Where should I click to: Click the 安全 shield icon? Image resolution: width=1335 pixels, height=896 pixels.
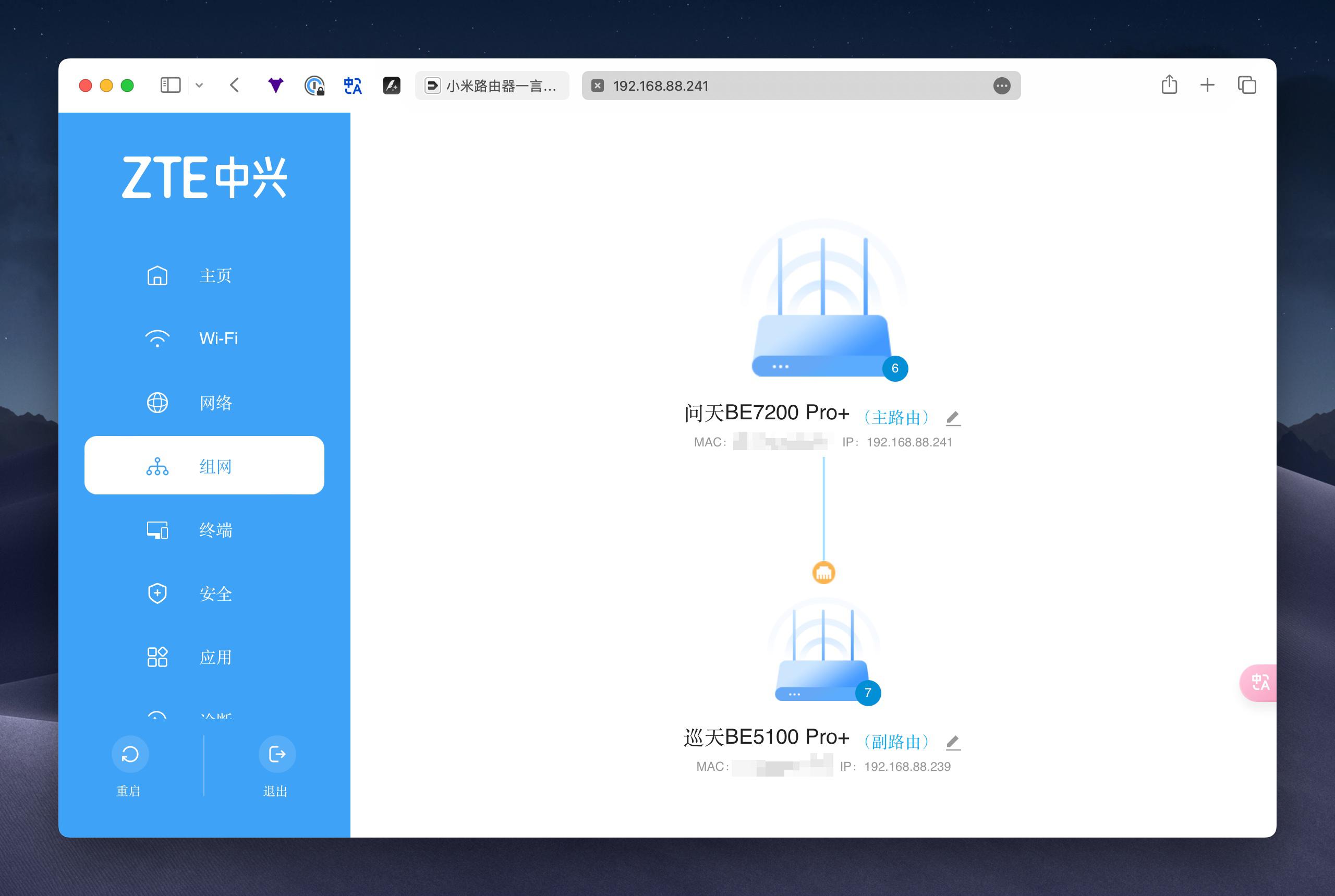pos(157,594)
